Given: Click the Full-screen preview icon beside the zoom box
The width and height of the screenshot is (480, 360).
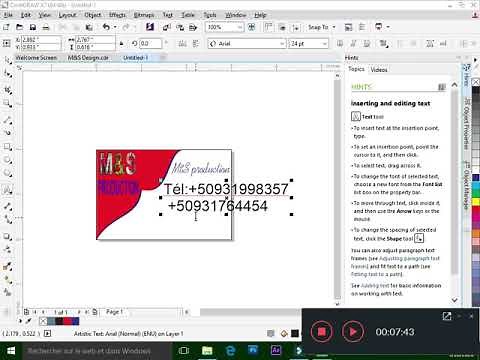Looking at the screenshot, I should tap(252, 27).
